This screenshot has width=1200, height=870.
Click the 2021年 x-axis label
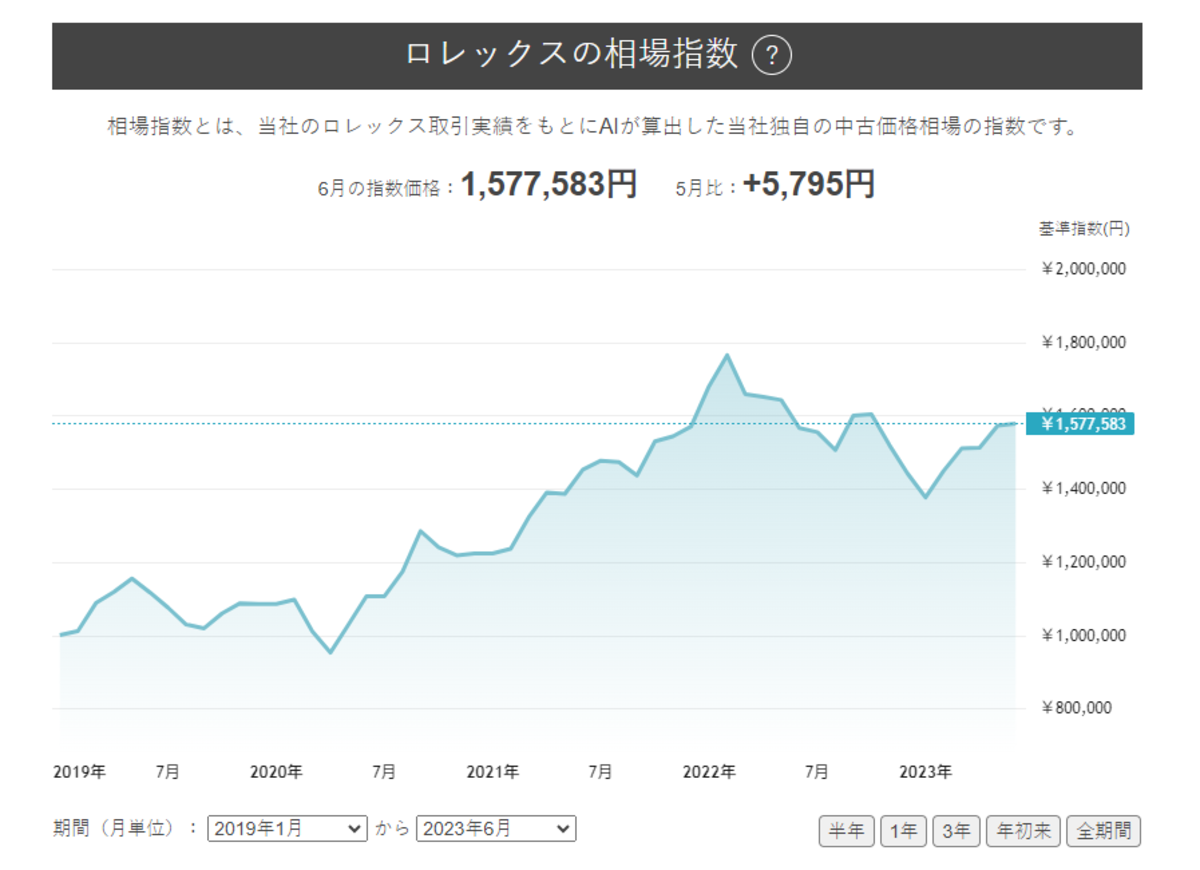point(493,772)
